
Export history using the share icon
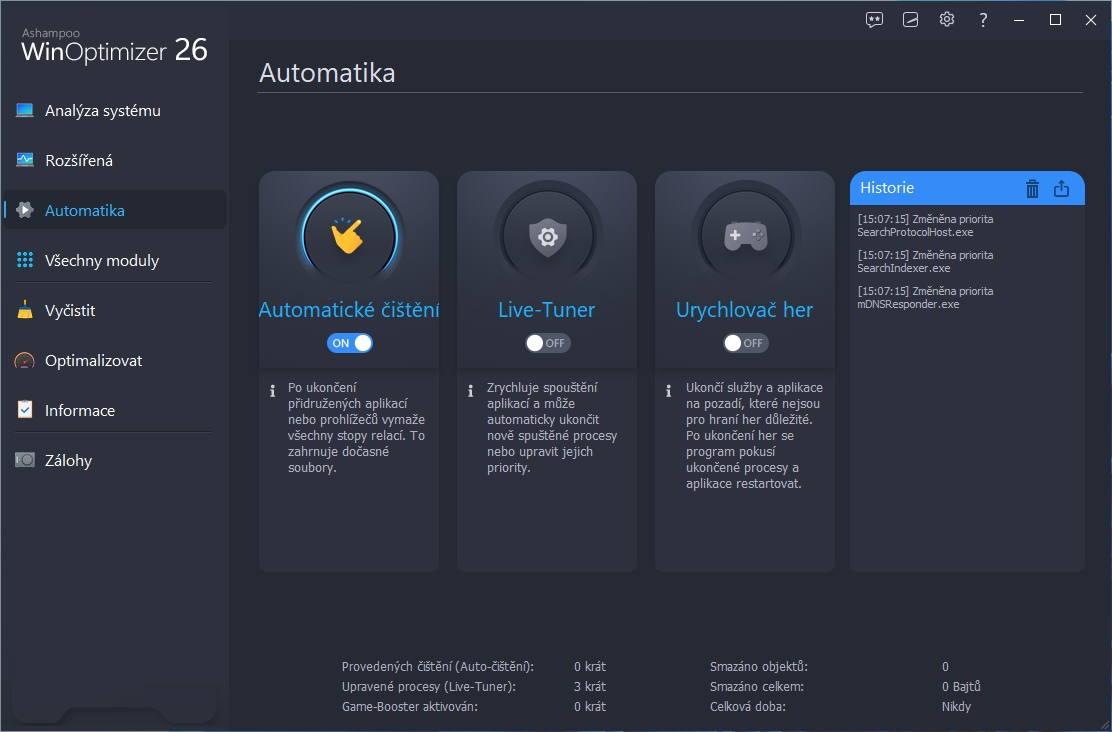point(1062,189)
